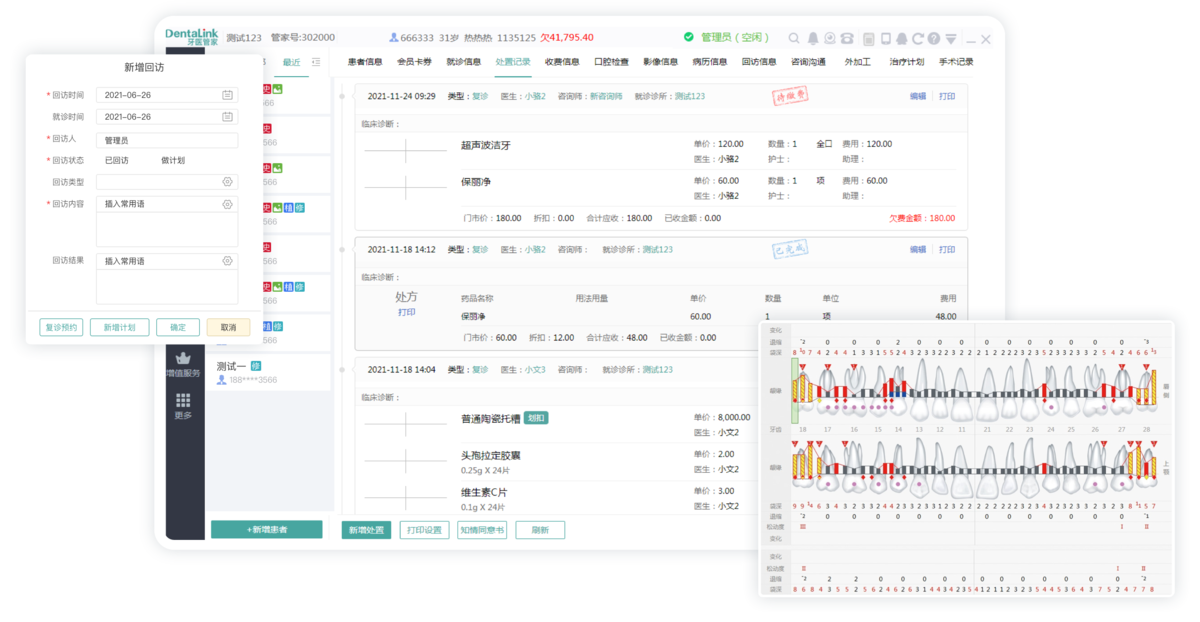Click 编辑 link on 2021-11-24 record
This screenshot has height=622, width=1200.
[917, 97]
